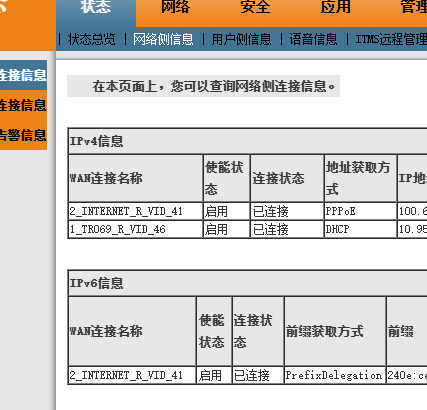The height and width of the screenshot is (410, 427).
Task: Open the 状态 top tab
Action: tap(96, 7)
